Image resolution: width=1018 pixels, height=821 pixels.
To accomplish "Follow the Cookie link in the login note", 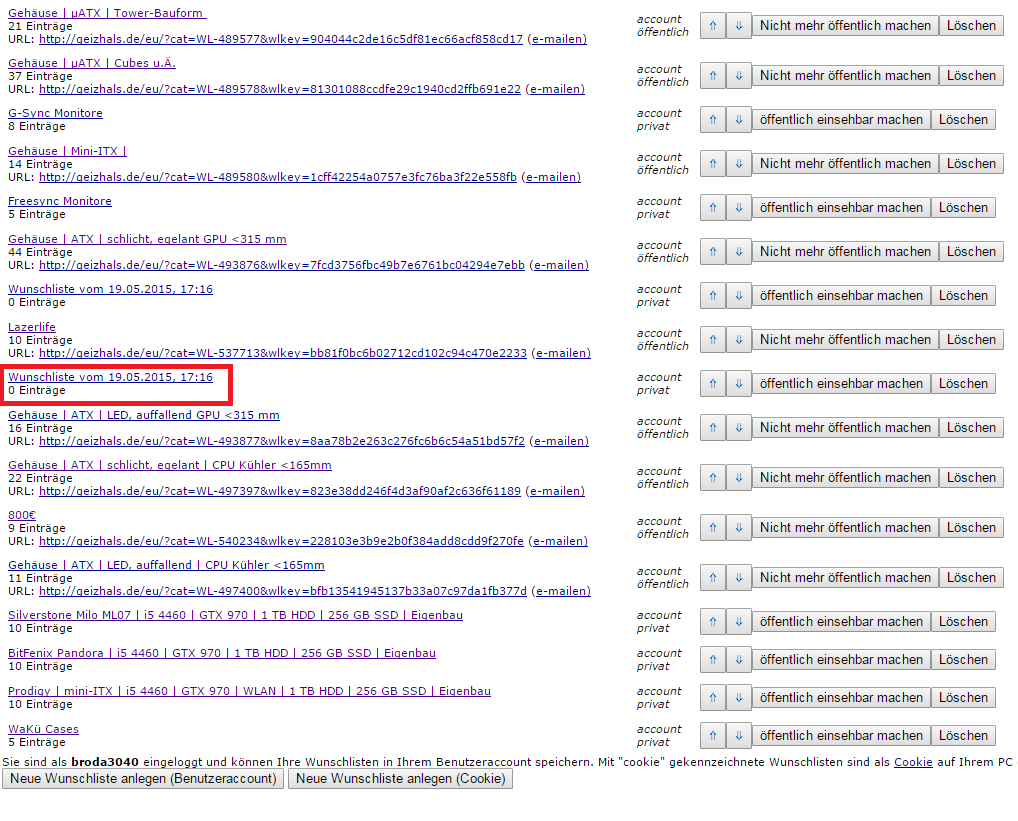I will (913, 762).
